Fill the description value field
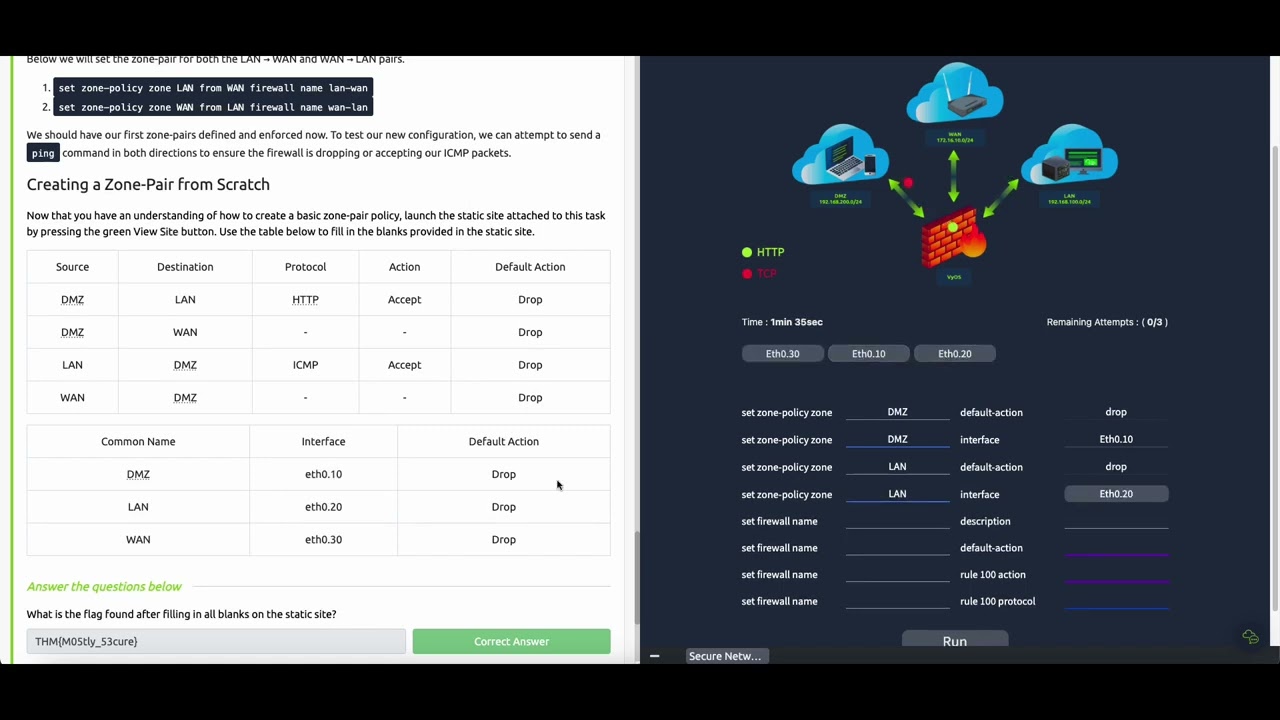 (x=1116, y=520)
